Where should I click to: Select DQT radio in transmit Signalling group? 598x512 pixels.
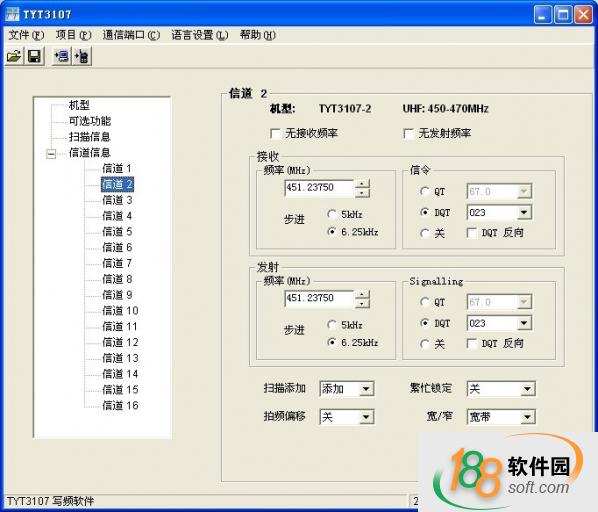point(424,323)
